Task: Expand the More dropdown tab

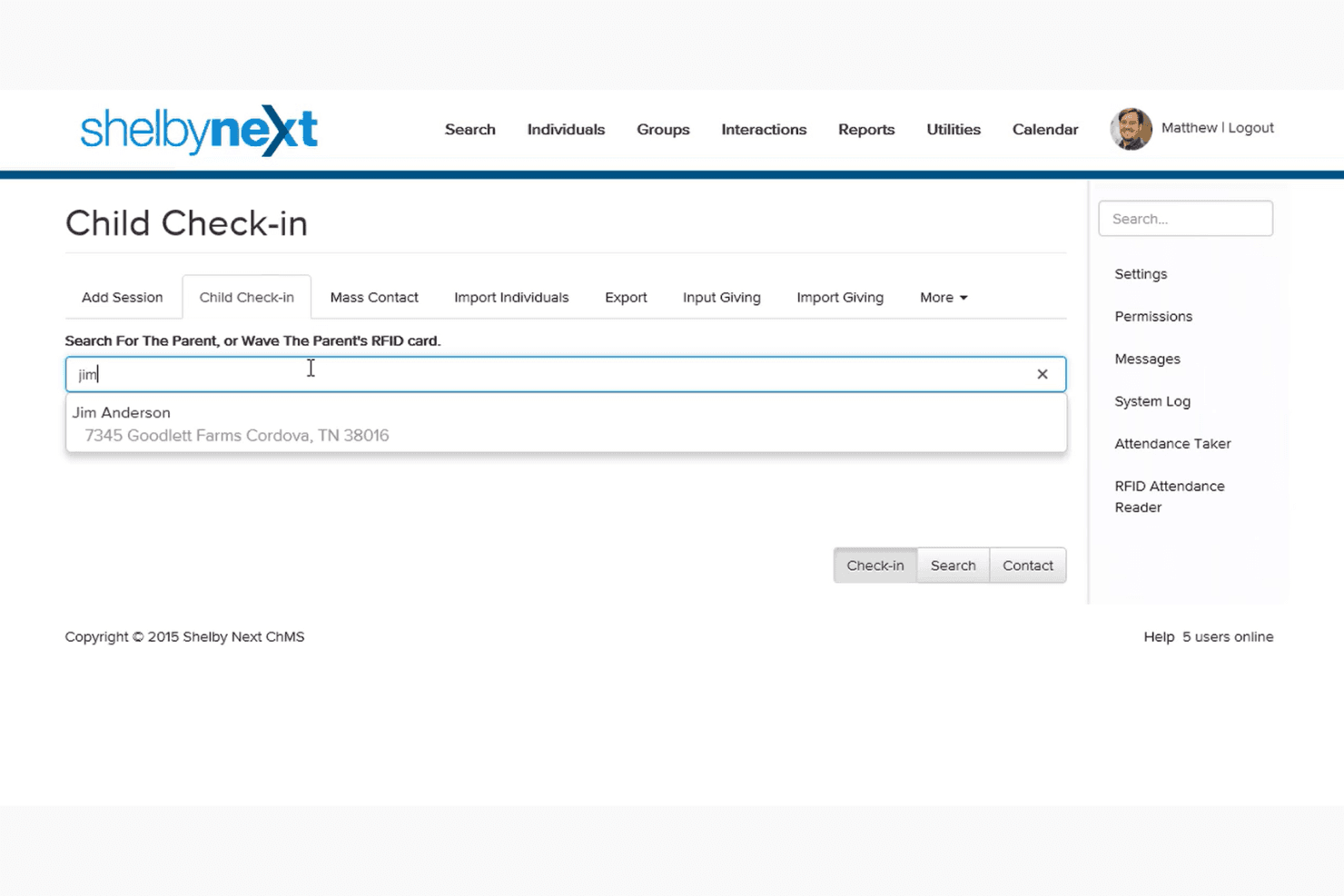Action: tap(944, 298)
